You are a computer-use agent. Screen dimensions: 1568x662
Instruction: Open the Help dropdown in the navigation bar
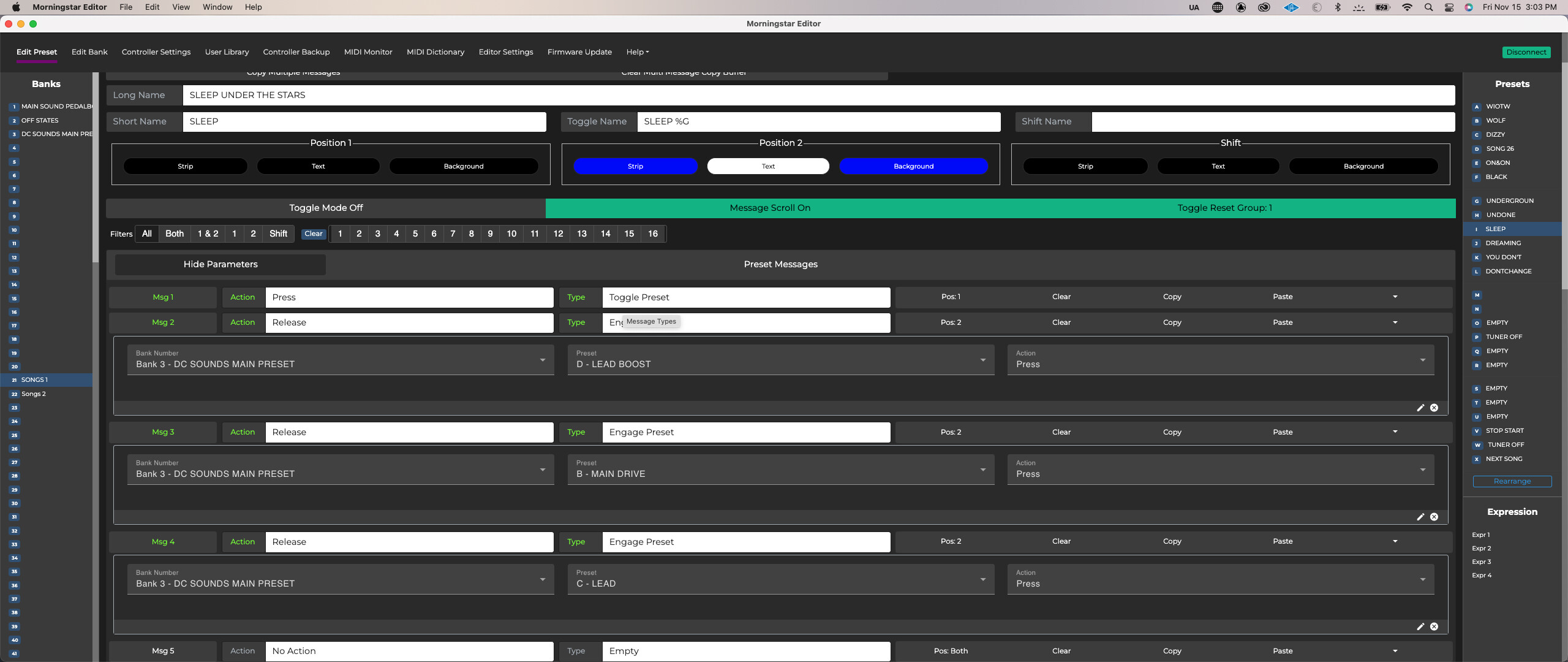(x=637, y=52)
